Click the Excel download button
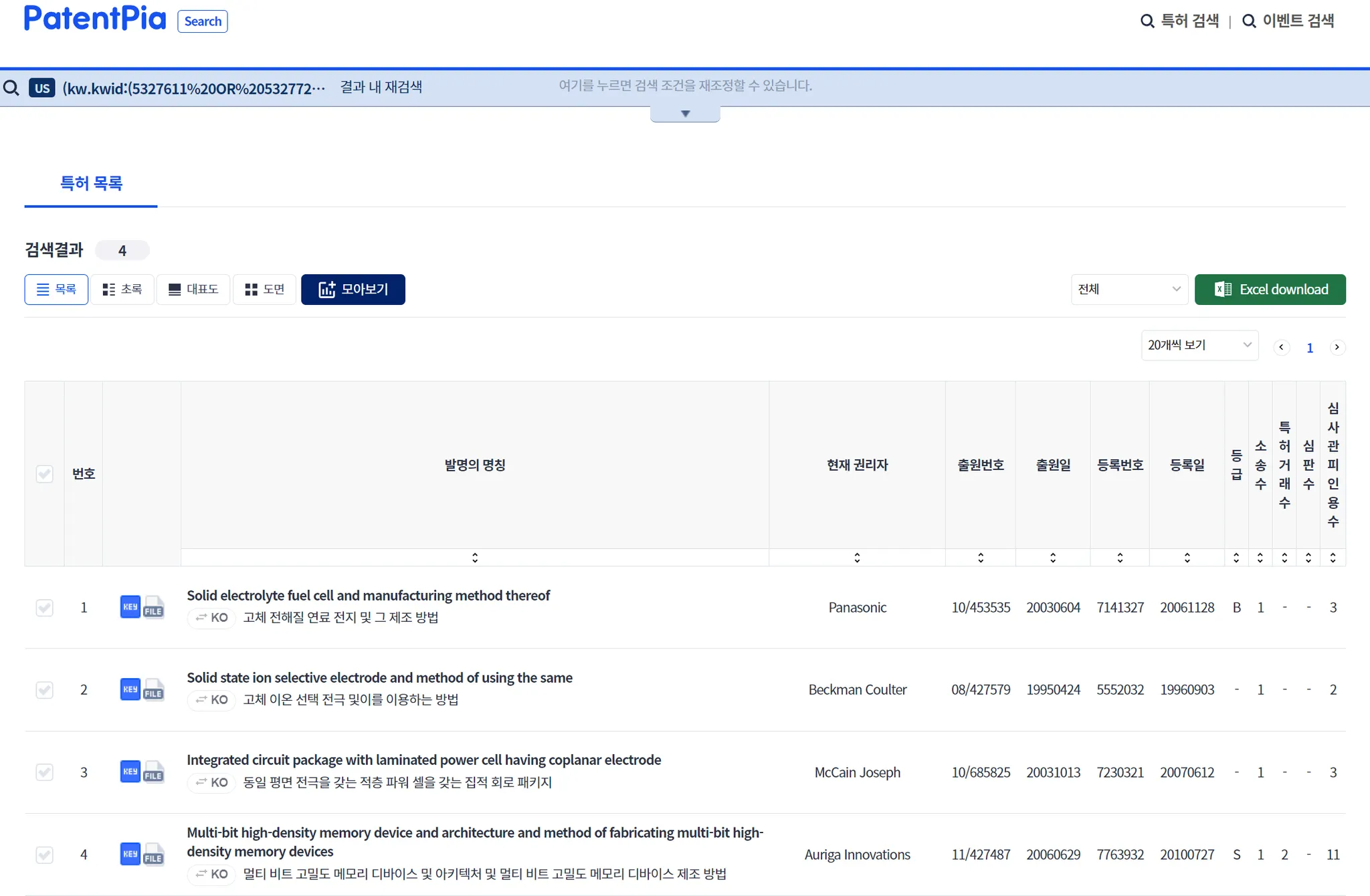1370x896 pixels. (1270, 290)
